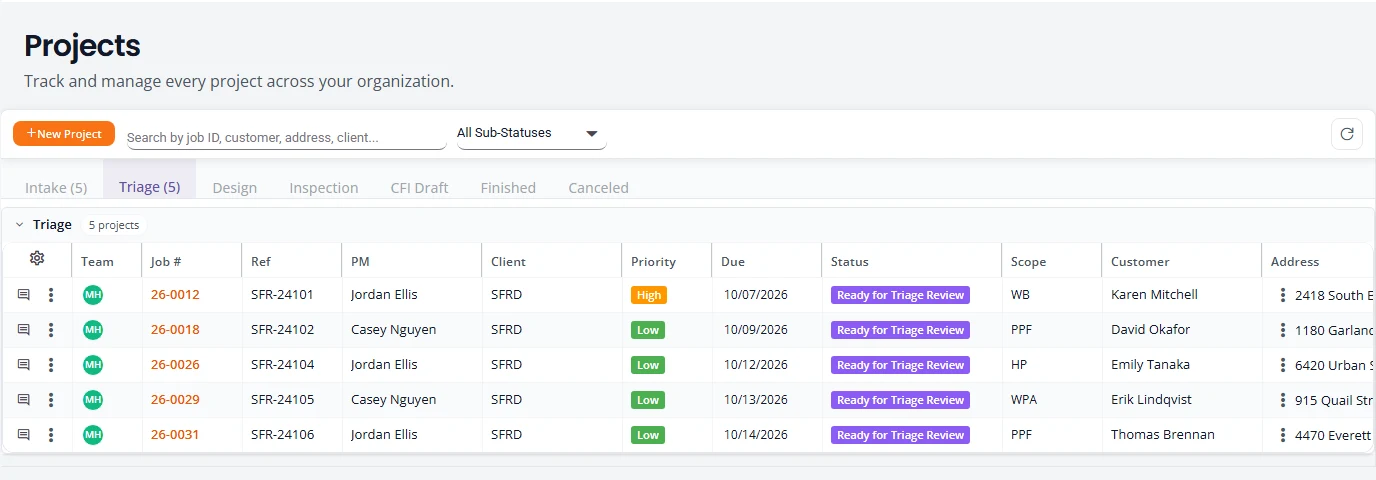Show Canceled projects tab

598,187
